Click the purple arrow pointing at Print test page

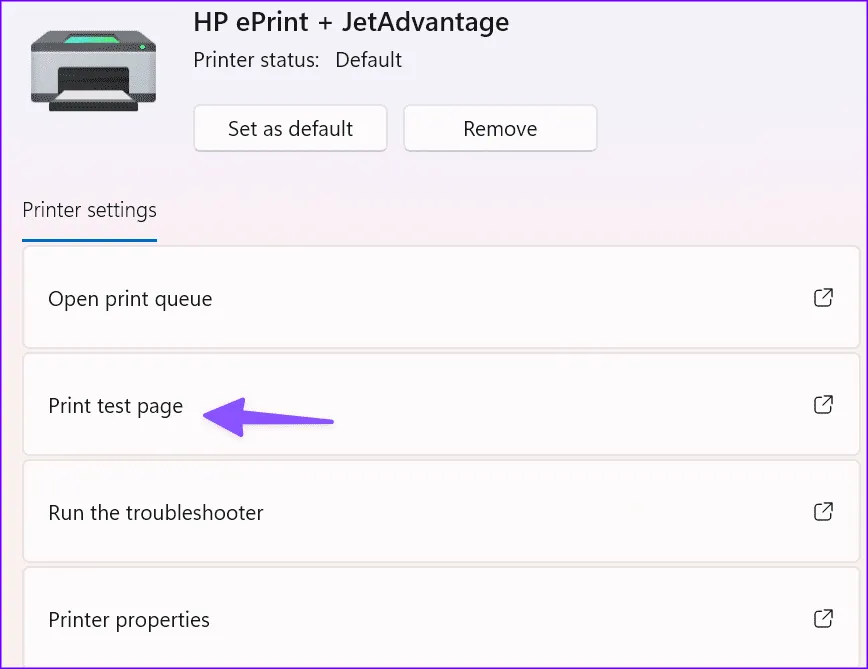[x=265, y=415]
